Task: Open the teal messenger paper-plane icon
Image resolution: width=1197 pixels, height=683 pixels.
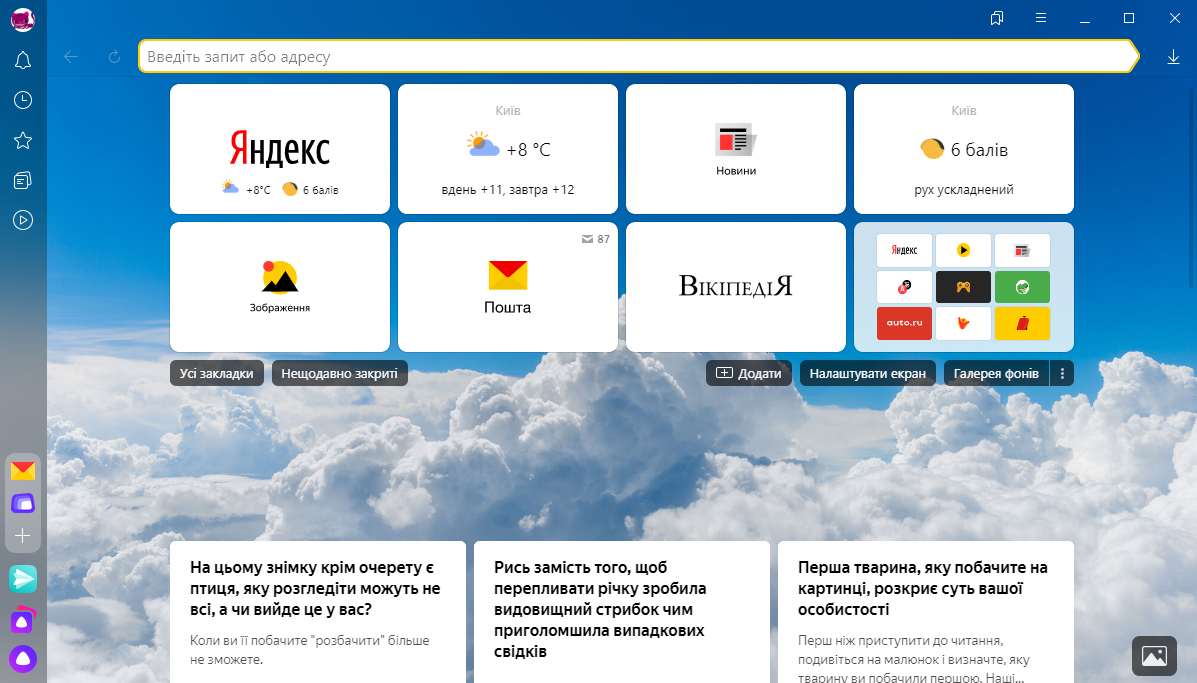Action: click(x=23, y=579)
